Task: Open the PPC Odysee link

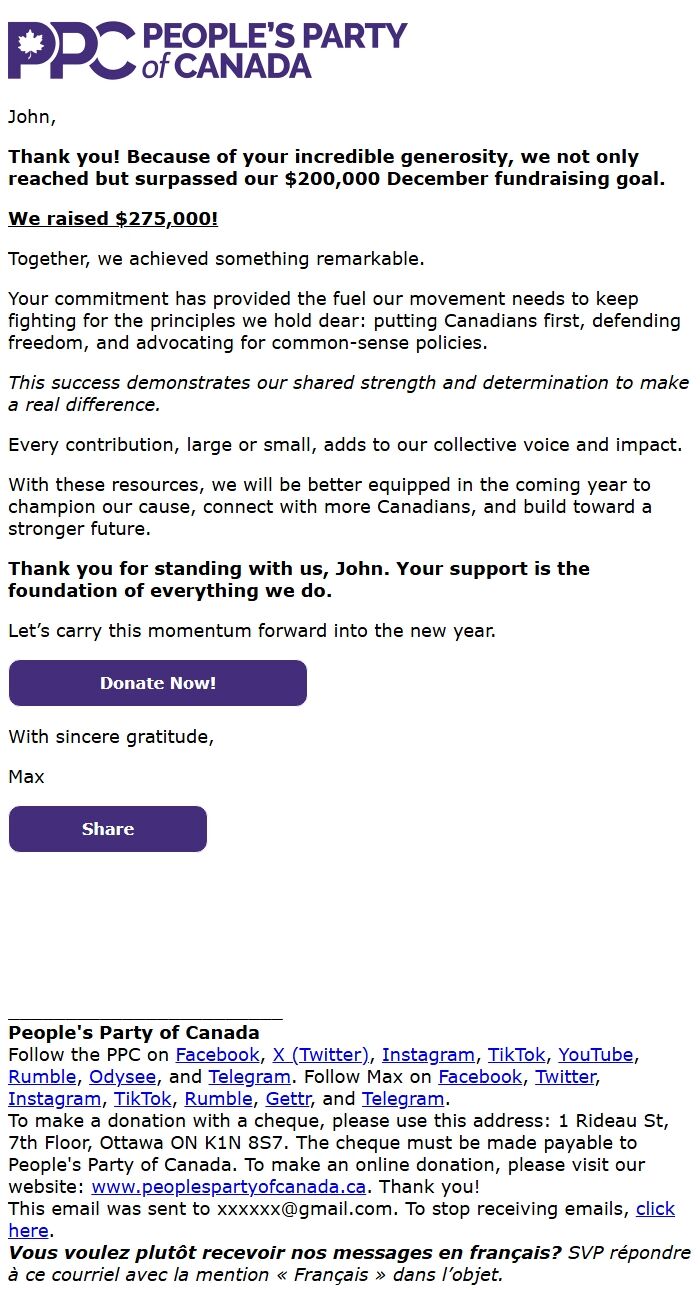Action: (x=124, y=1076)
